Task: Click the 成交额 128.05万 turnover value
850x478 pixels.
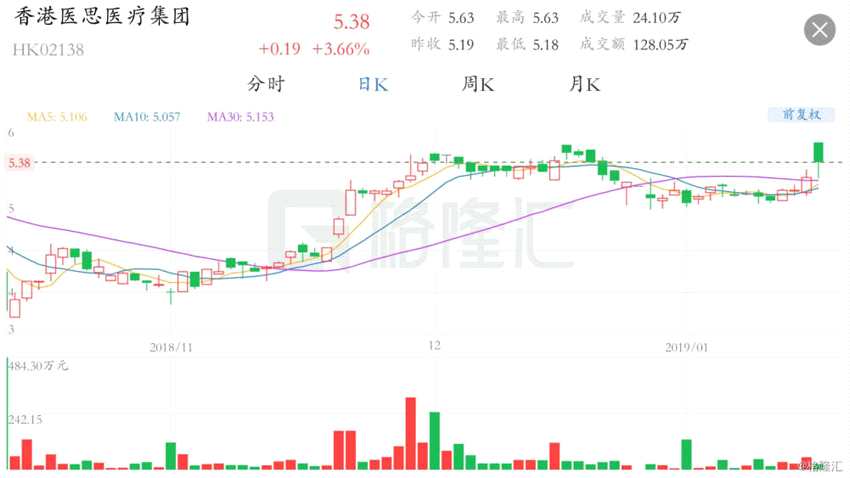Action: coord(634,44)
